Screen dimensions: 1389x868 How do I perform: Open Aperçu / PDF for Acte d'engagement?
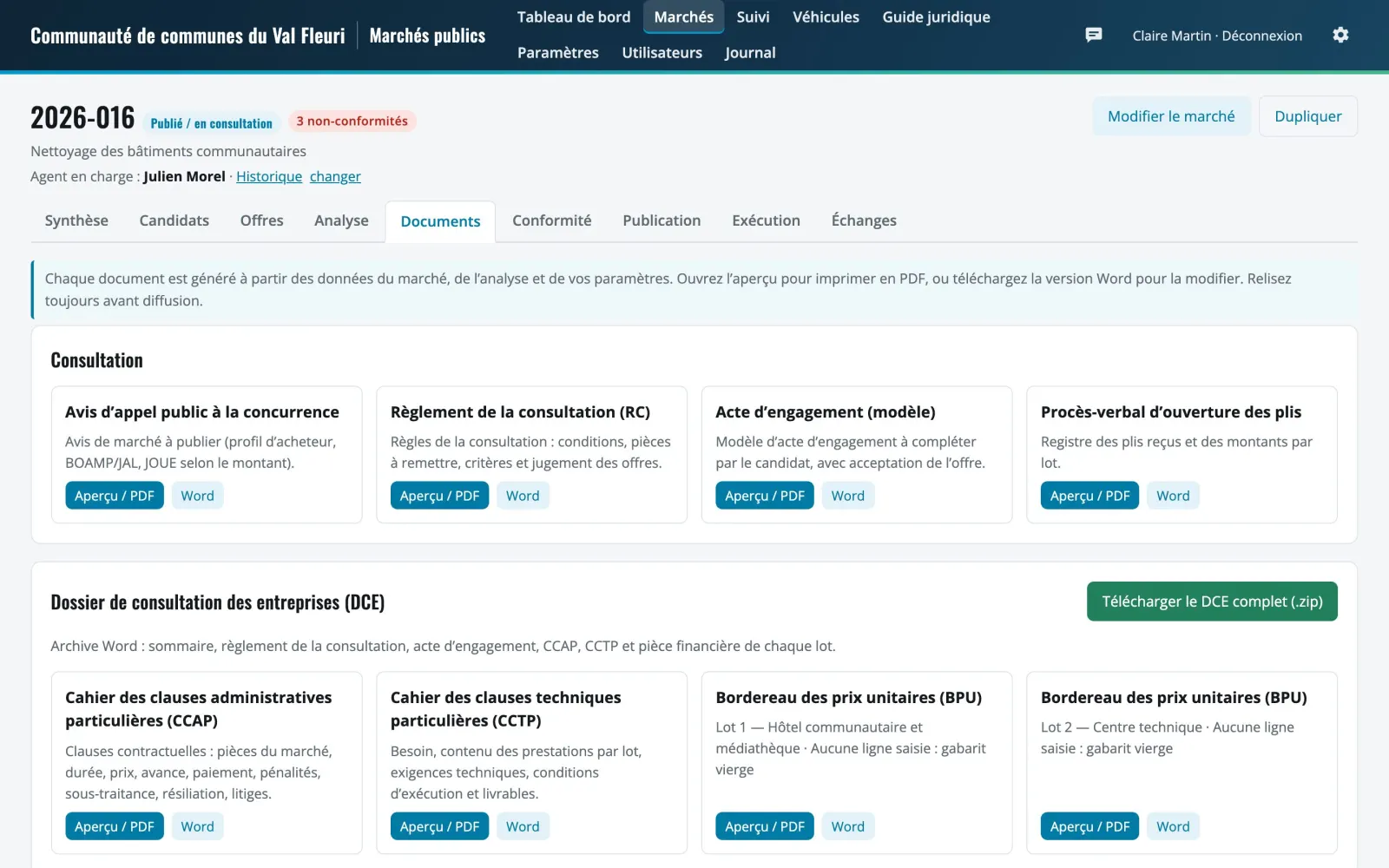765,496
